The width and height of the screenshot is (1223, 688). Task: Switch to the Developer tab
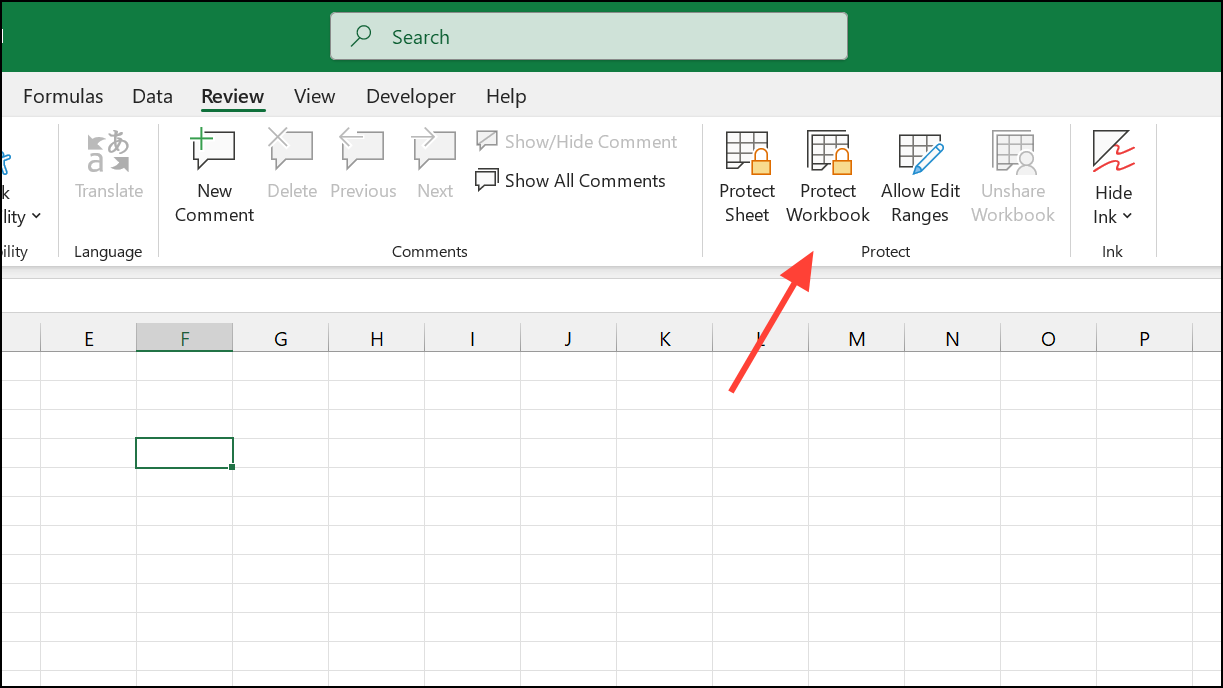[411, 97]
